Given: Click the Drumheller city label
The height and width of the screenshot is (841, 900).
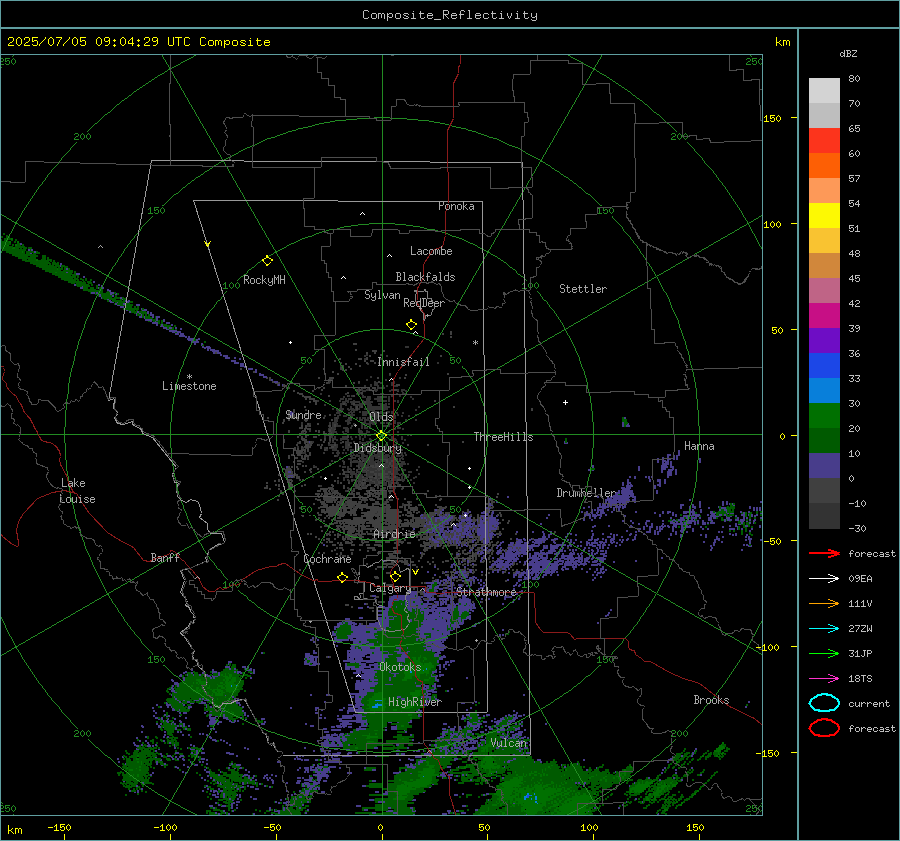Looking at the screenshot, I should pos(587,493).
